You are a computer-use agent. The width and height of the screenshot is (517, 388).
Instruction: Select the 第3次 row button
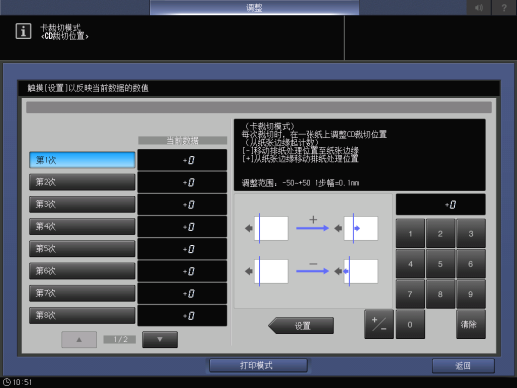tap(82, 204)
